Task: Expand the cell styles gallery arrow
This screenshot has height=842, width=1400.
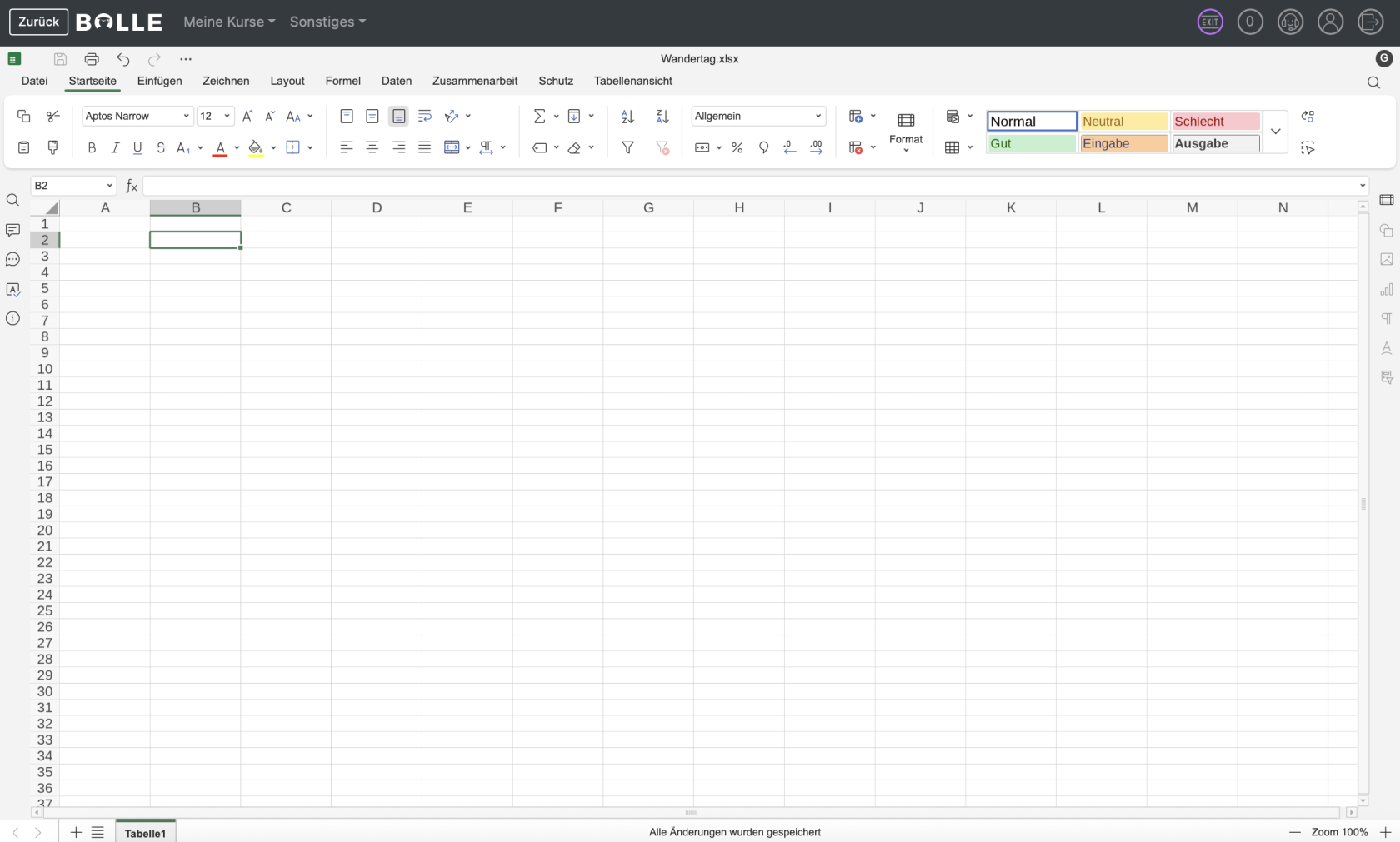Action: point(1275,132)
